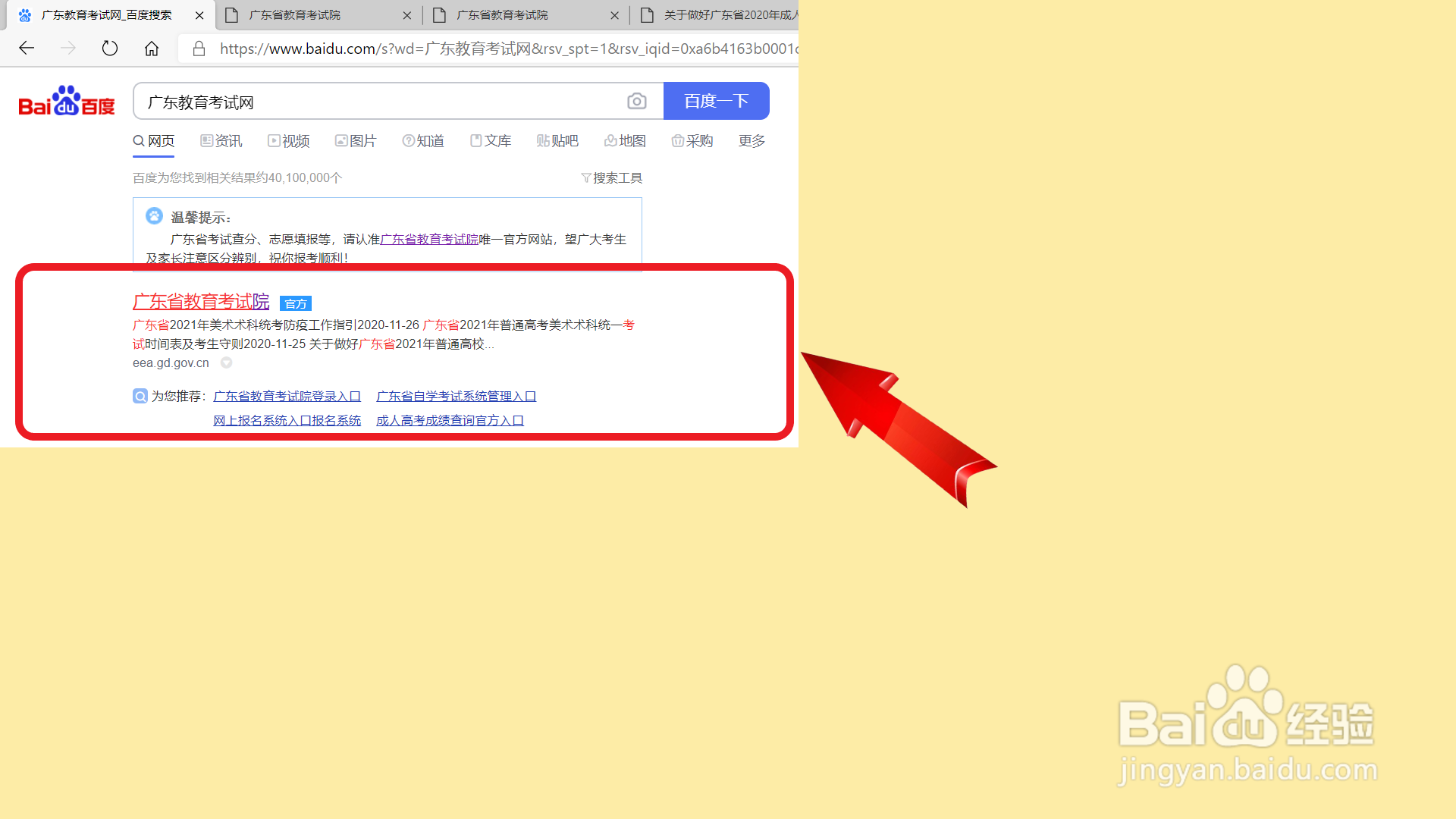This screenshot has width=1456, height=819.
Task: Open the 地图 search category
Action: pos(625,141)
